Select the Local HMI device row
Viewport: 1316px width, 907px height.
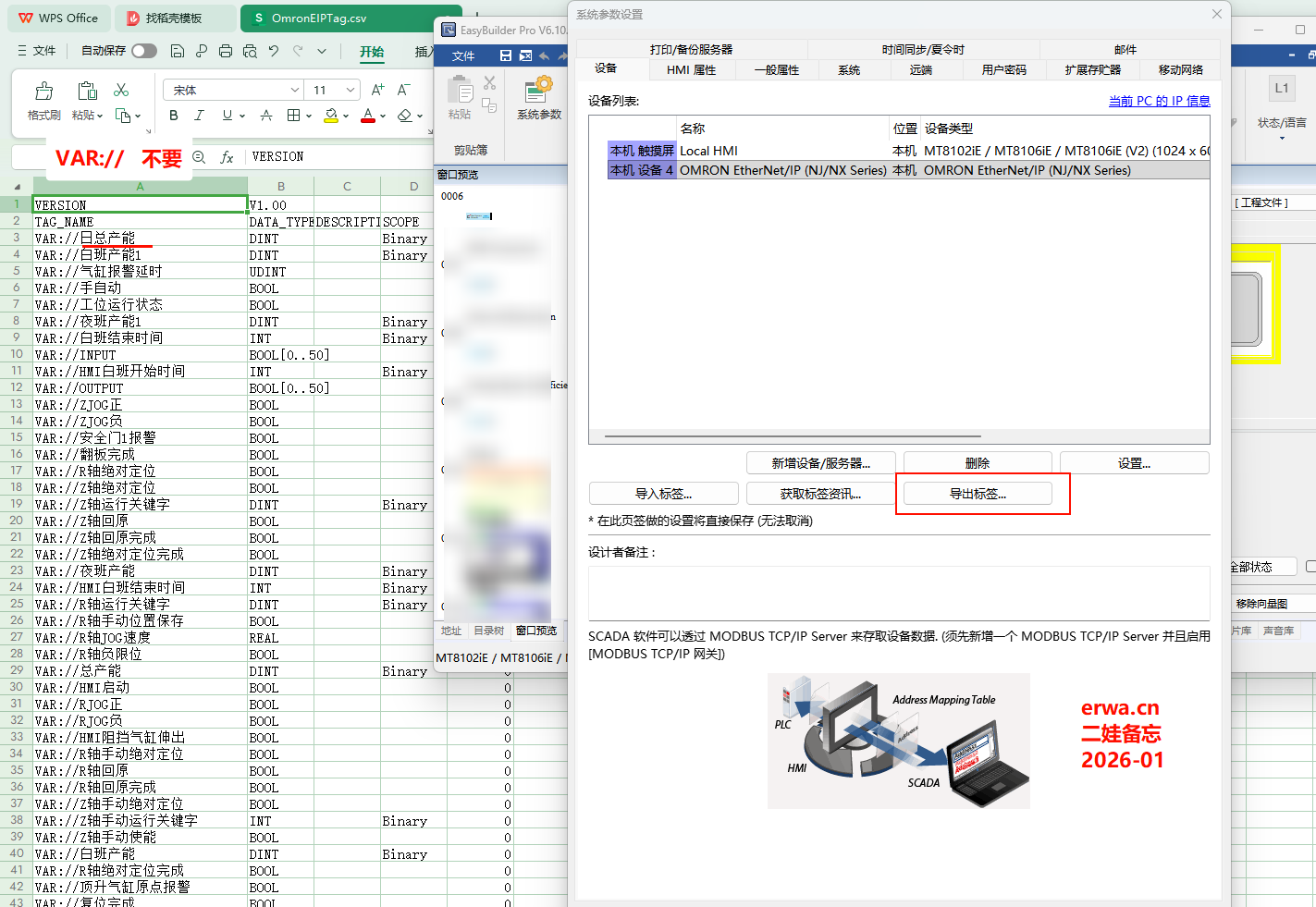pos(908,151)
